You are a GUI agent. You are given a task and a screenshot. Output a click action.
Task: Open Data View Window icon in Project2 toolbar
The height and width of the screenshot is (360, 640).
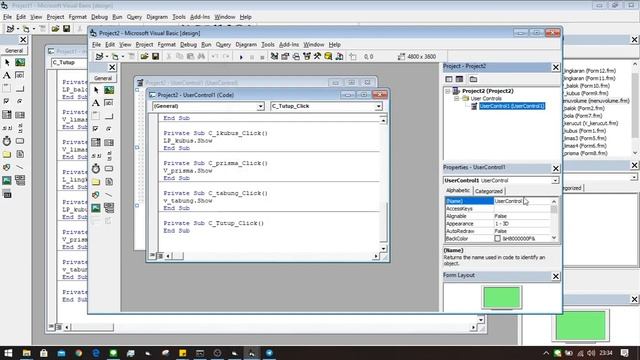point(328,56)
